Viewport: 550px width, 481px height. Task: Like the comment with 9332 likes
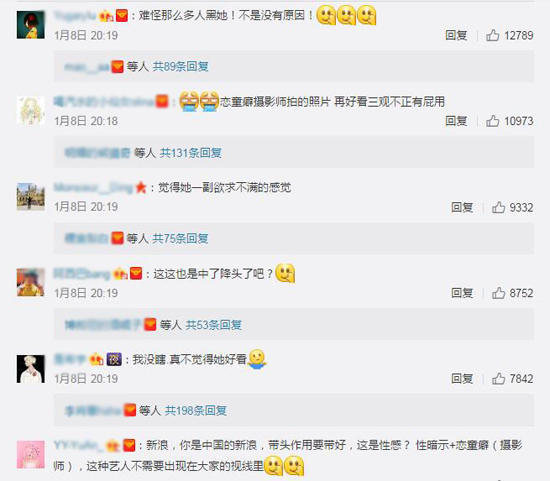pyautogui.click(x=498, y=207)
